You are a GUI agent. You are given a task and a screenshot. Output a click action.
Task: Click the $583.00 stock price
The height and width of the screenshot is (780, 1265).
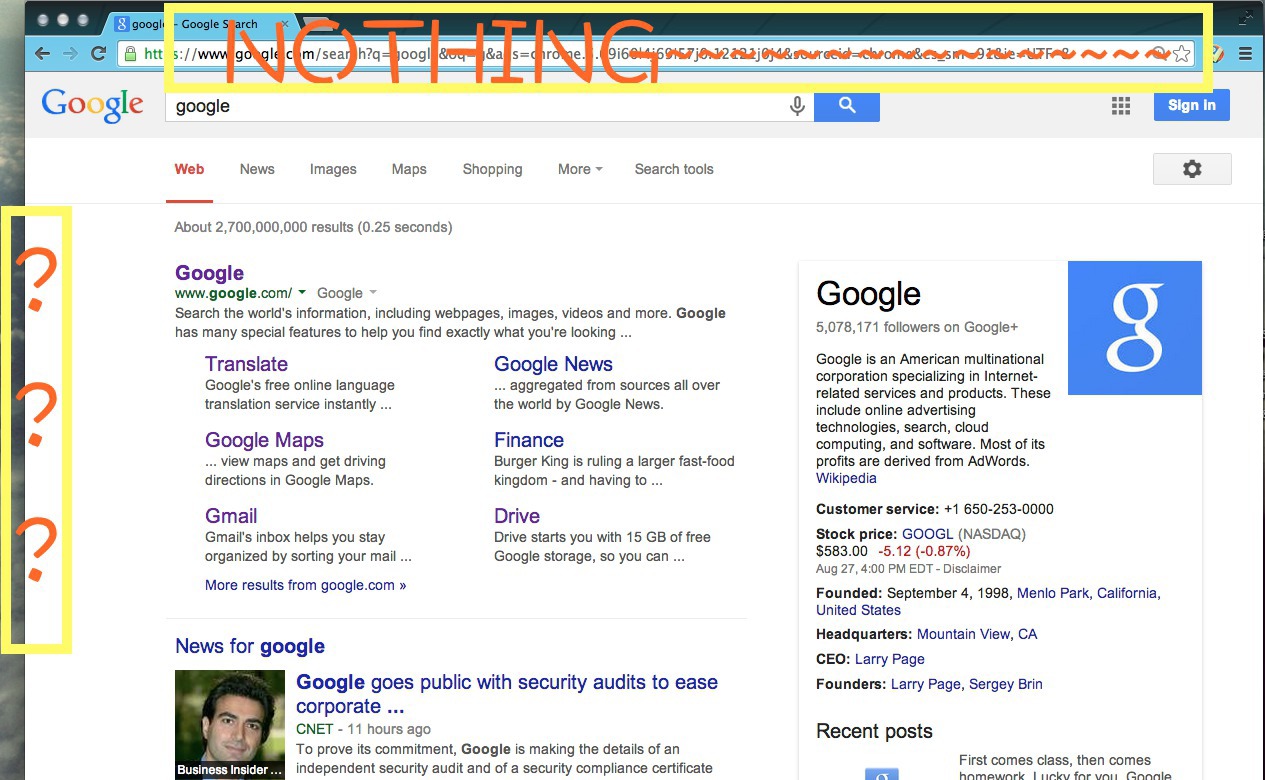(x=842, y=551)
